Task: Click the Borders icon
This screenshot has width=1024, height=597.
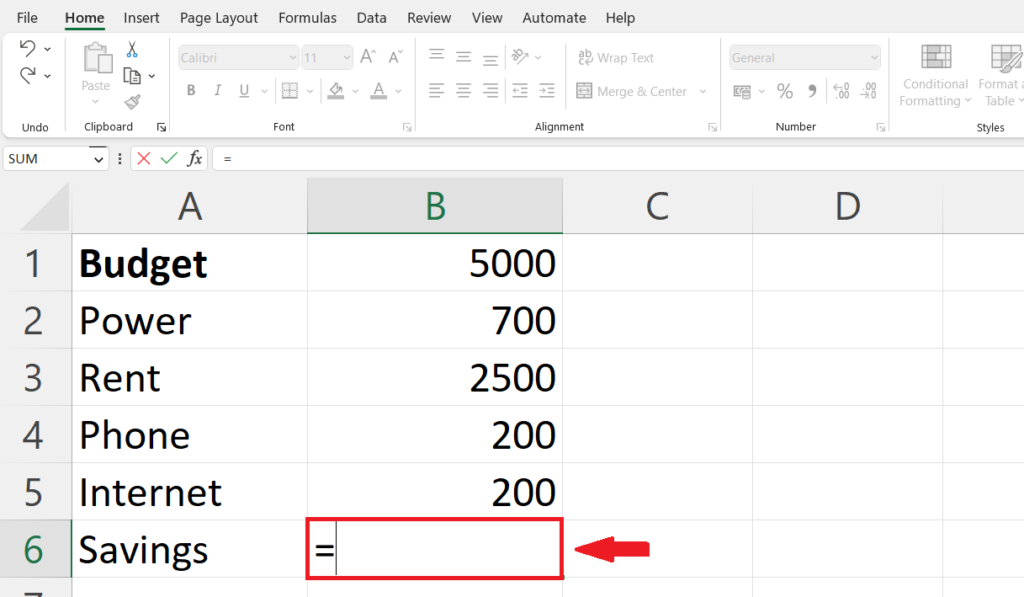Action: pos(289,90)
